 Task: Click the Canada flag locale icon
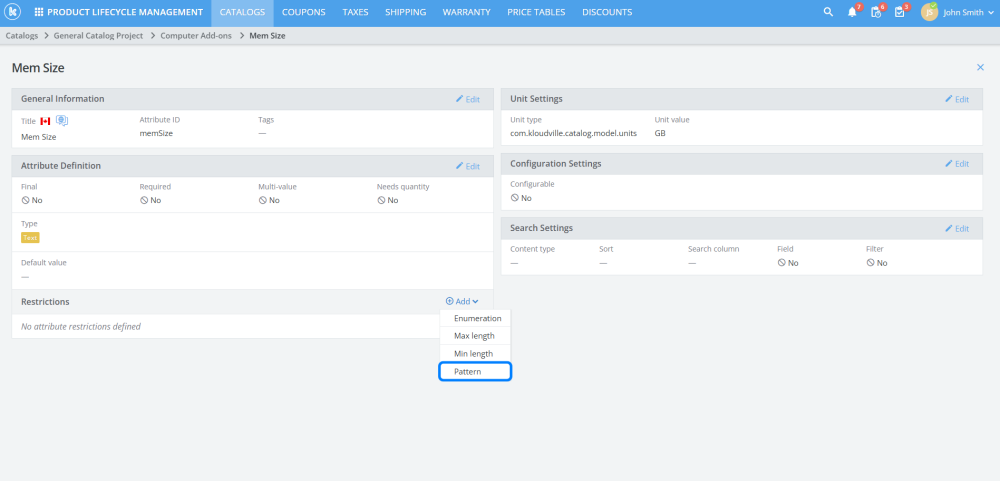click(x=45, y=121)
